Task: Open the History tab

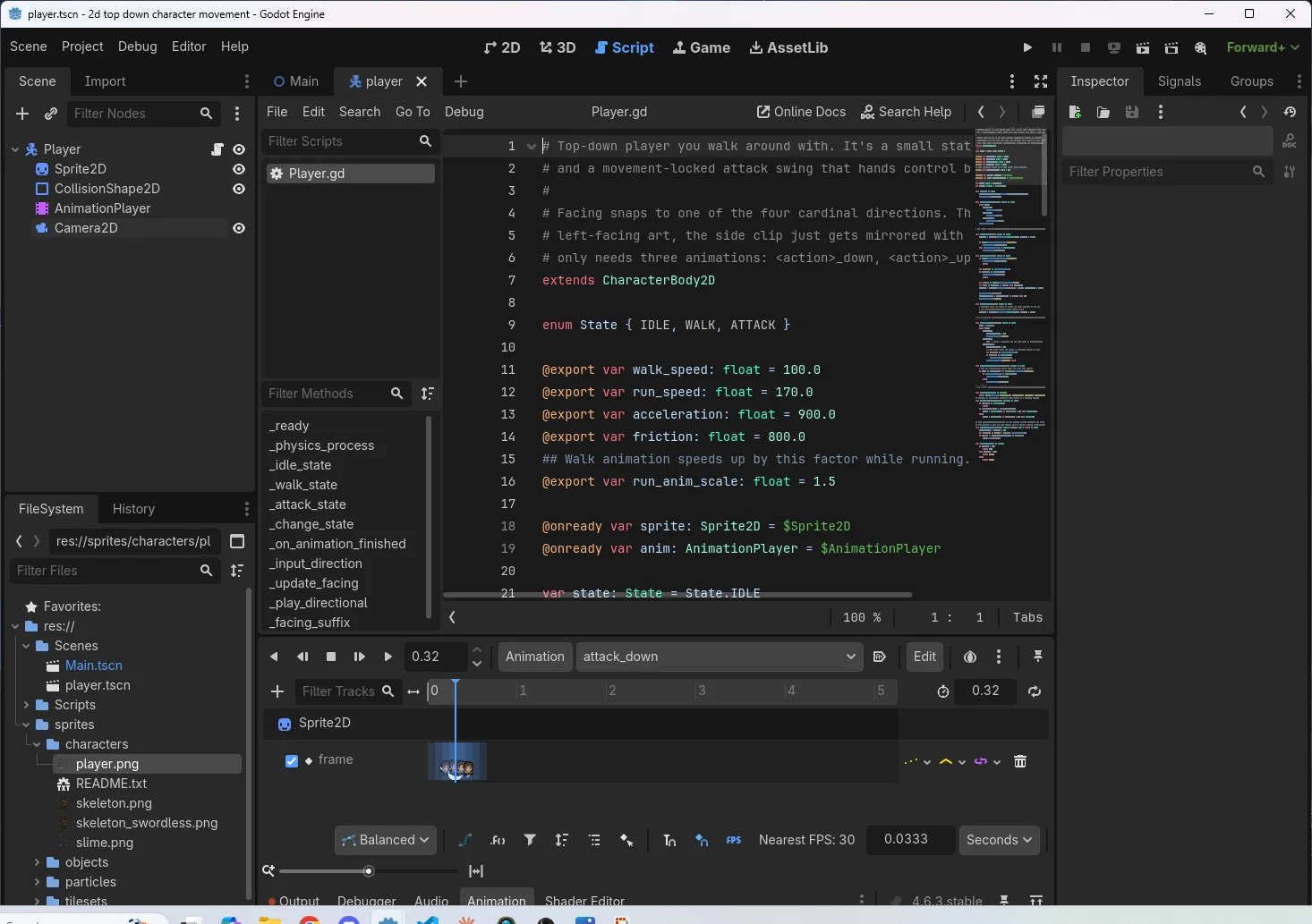Action: coord(133,509)
